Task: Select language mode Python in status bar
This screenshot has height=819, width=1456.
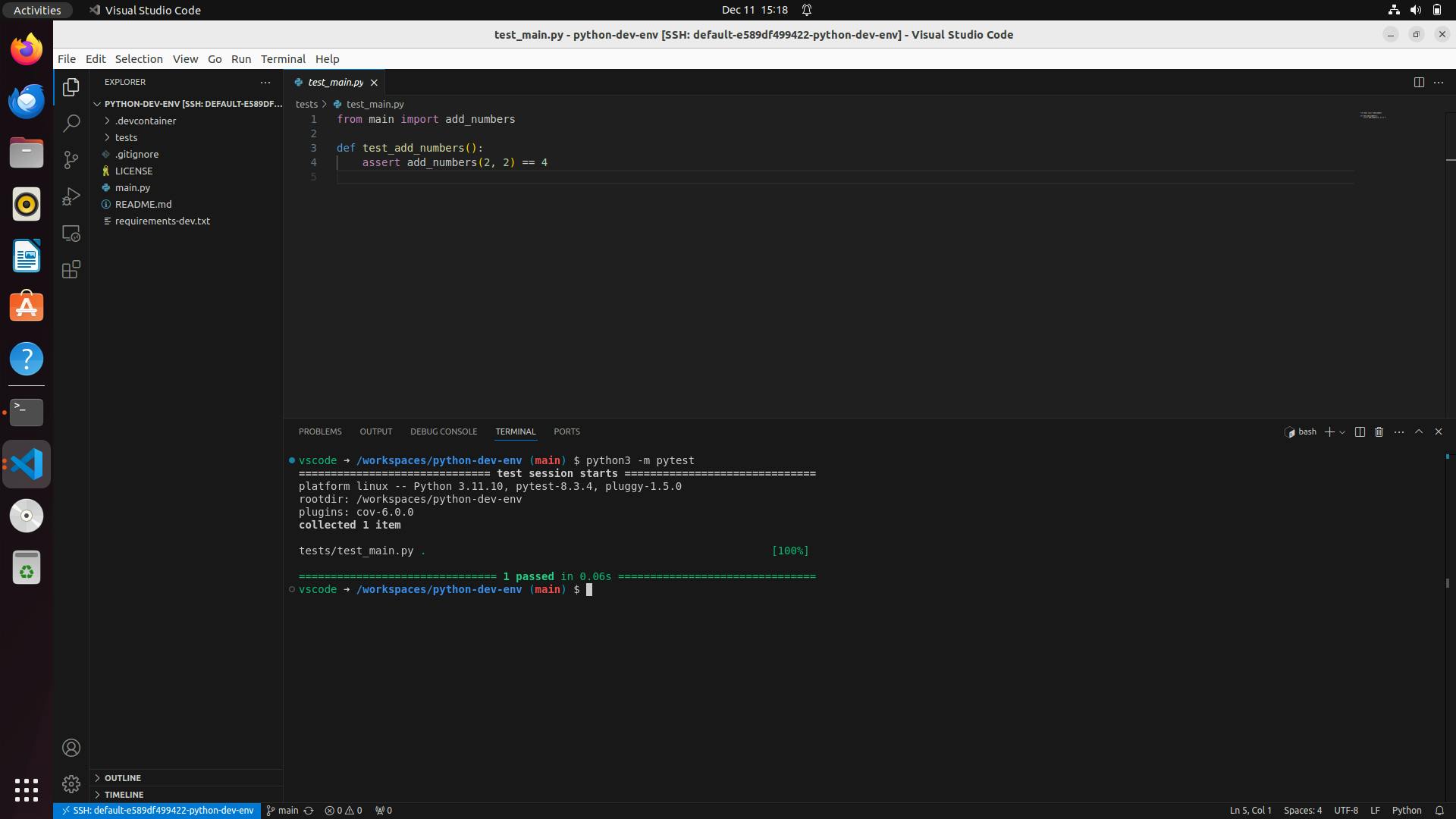Action: pos(1407,810)
